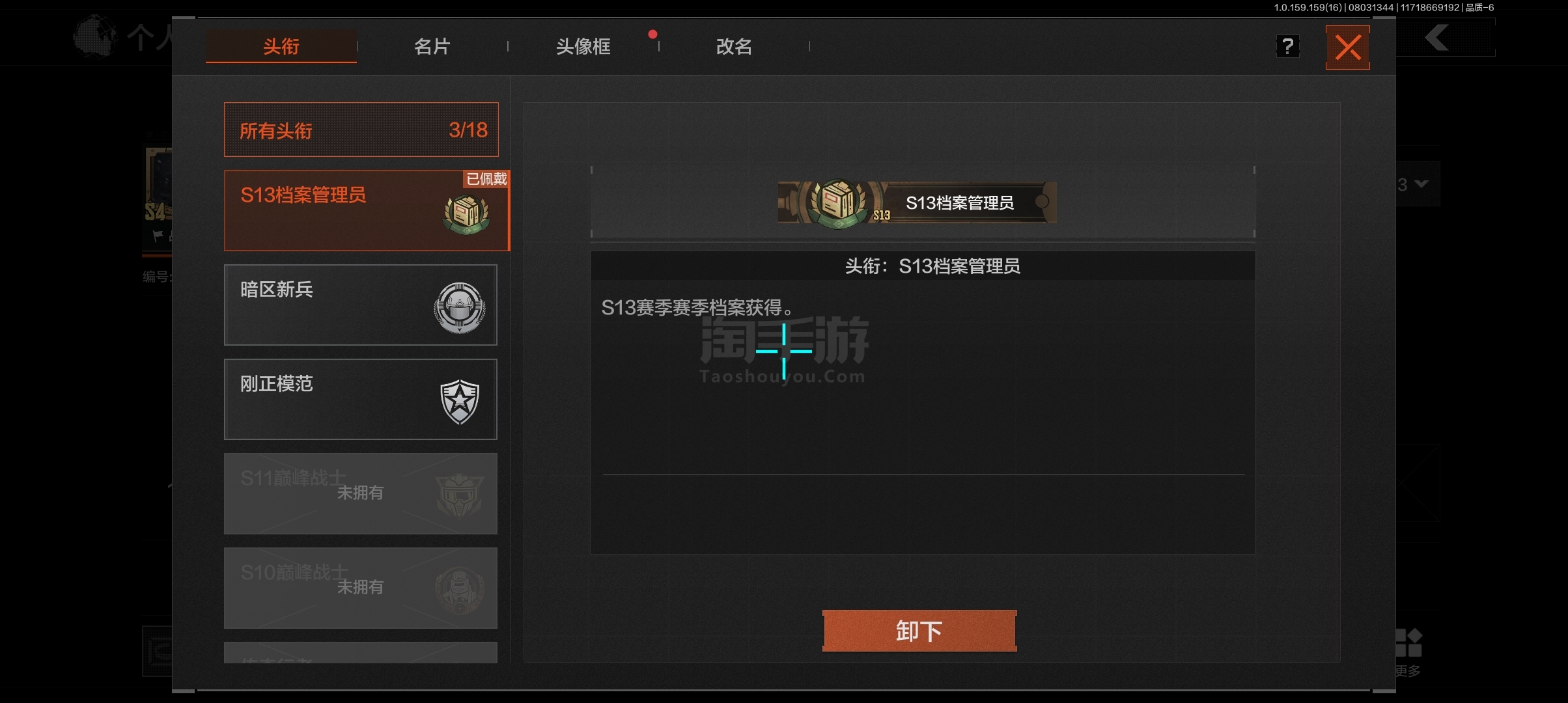Select the 所有头衔 3/18 category
Viewport: 1568px width, 703px height.
[361, 130]
